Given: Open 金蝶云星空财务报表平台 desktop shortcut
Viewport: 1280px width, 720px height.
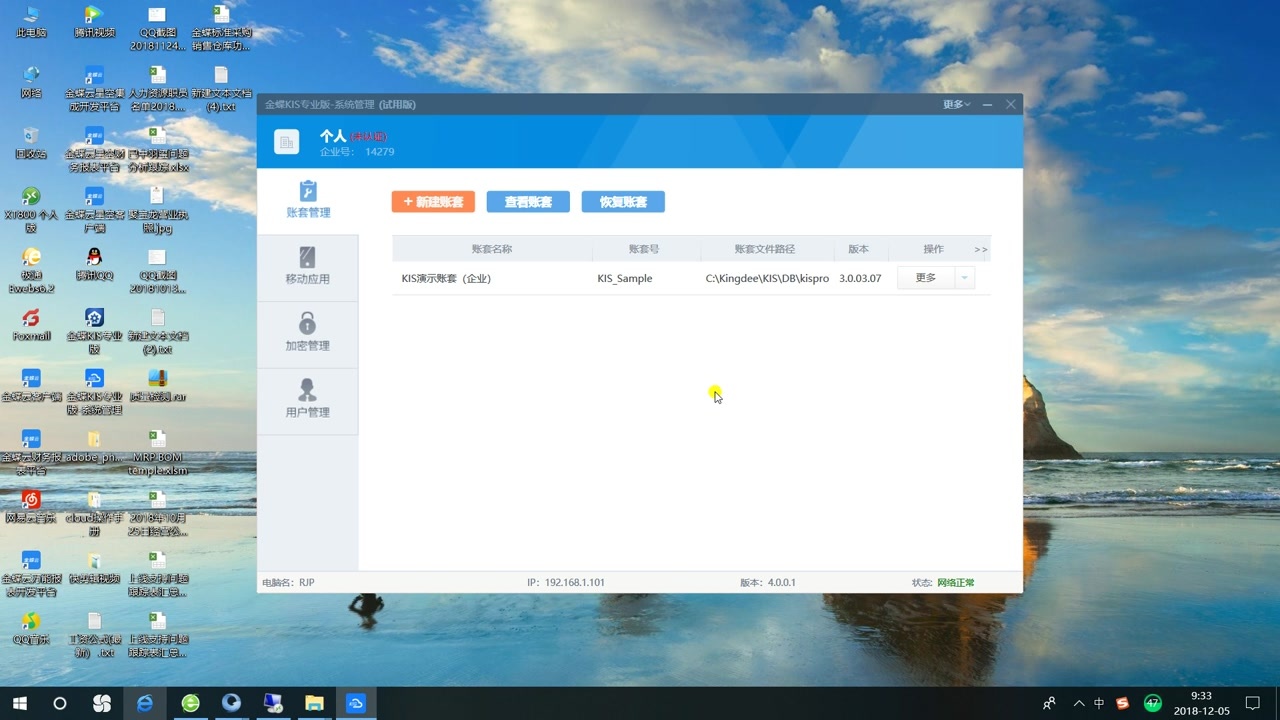Looking at the screenshot, I should tap(94, 148).
